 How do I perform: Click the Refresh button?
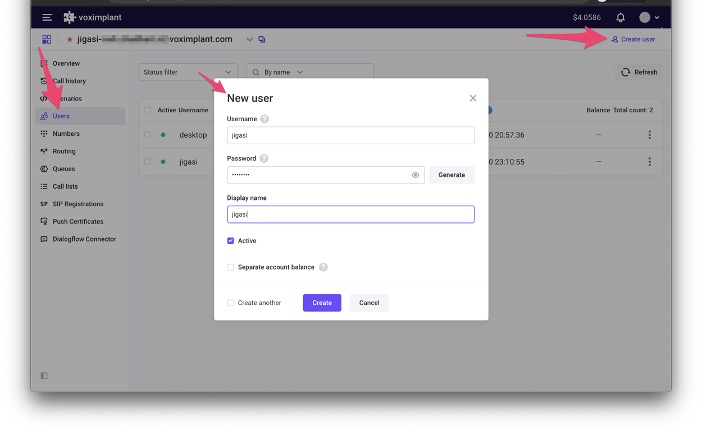(x=639, y=72)
